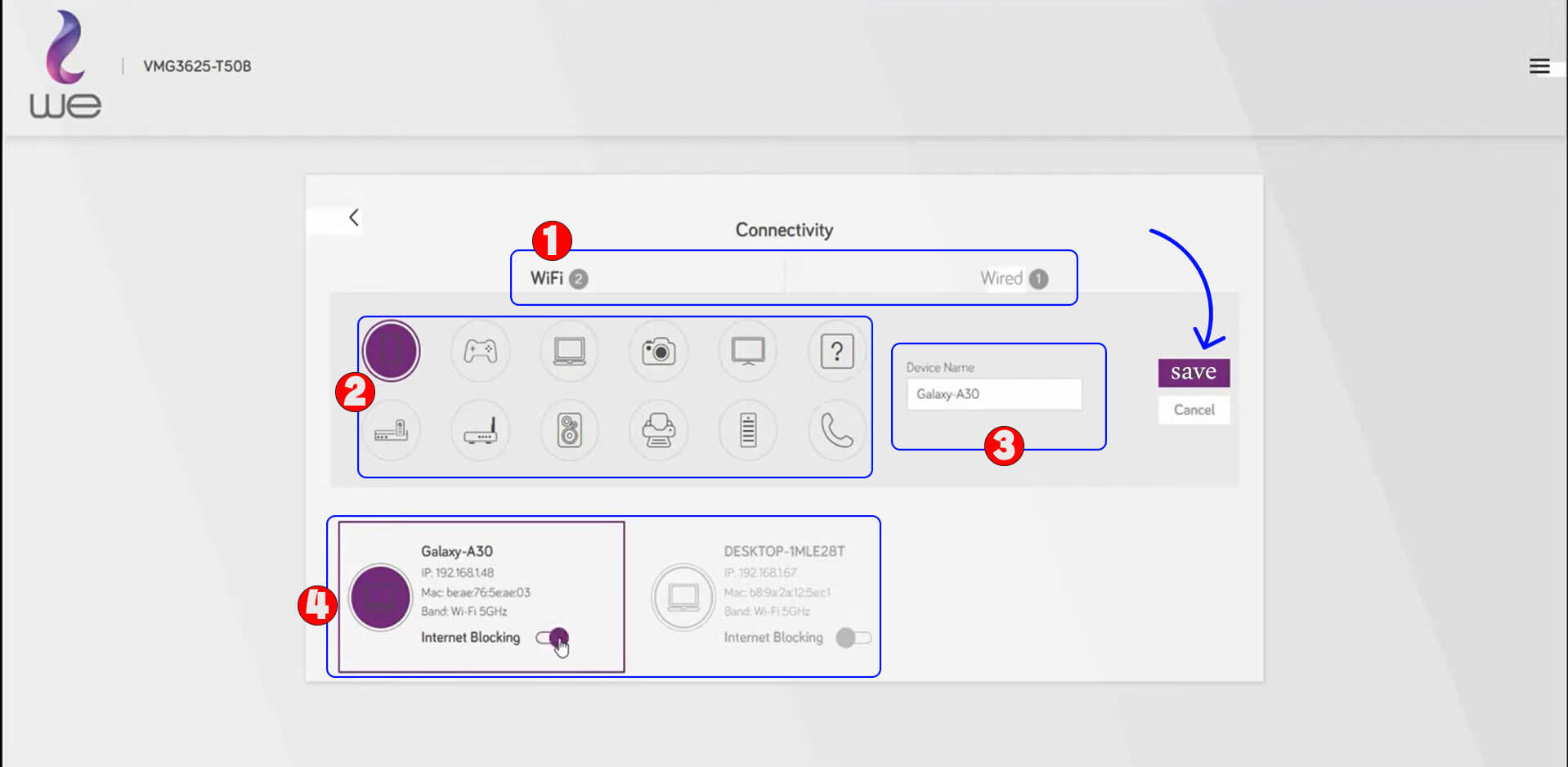Screen dimensions: 1568x767
Task: Open the hamburger menu
Action: [x=1539, y=66]
